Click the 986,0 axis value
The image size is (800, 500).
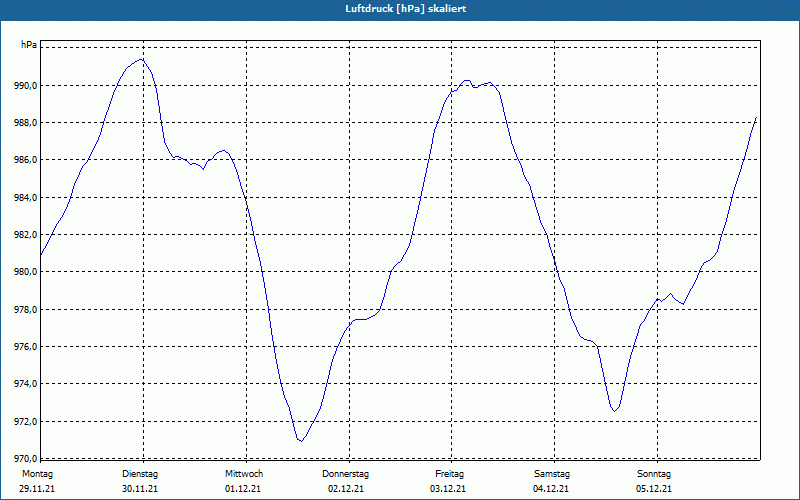coord(26,160)
